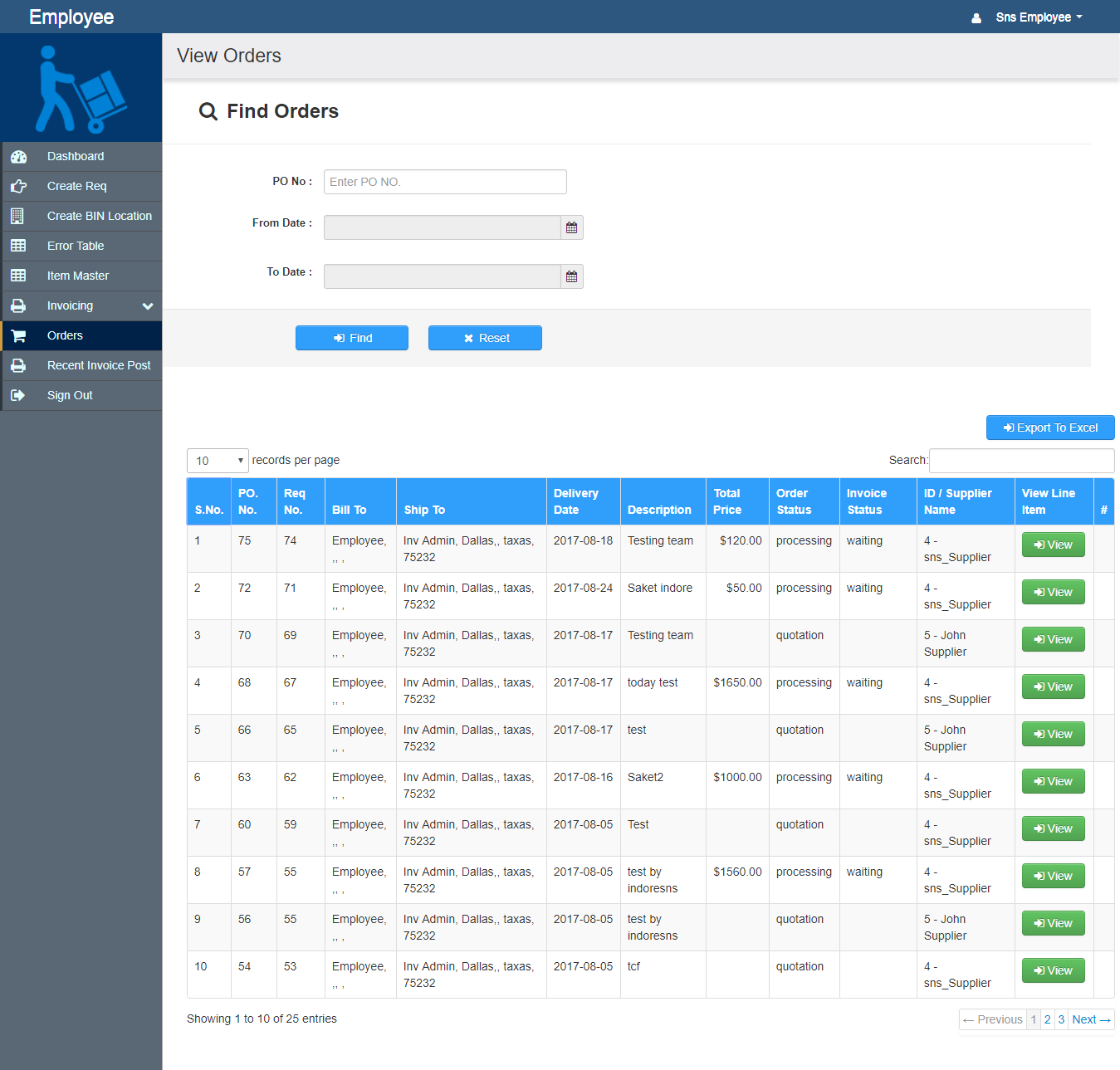1120x1070 pixels.
Task: Go to page 2 of results
Action: (x=1047, y=1019)
